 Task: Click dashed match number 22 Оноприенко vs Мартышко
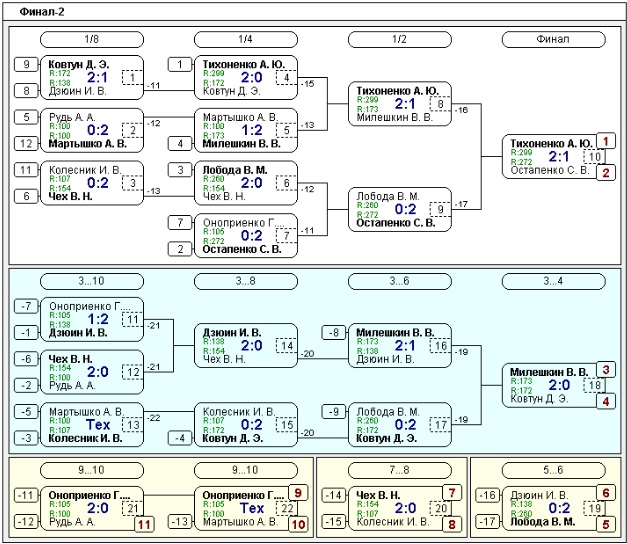pyautogui.click(x=286, y=508)
